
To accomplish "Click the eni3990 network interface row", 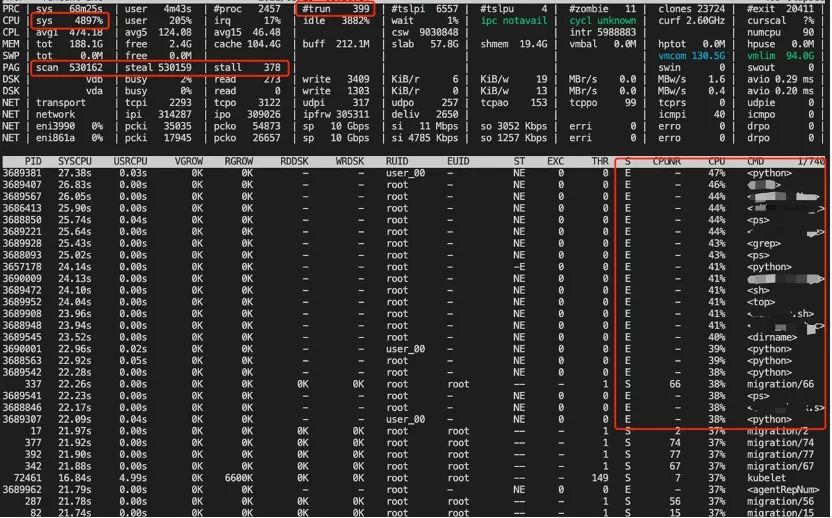I will (x=414, y=126).
